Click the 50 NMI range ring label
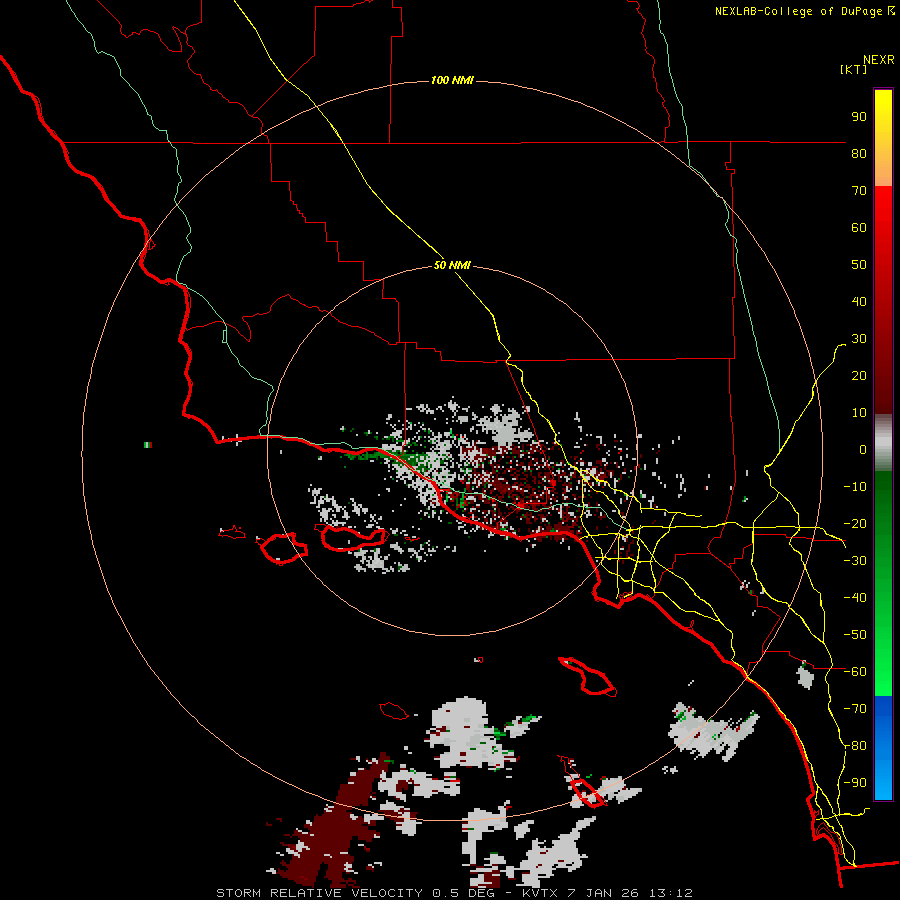This screenshot has height=900, width=900. 452,265
